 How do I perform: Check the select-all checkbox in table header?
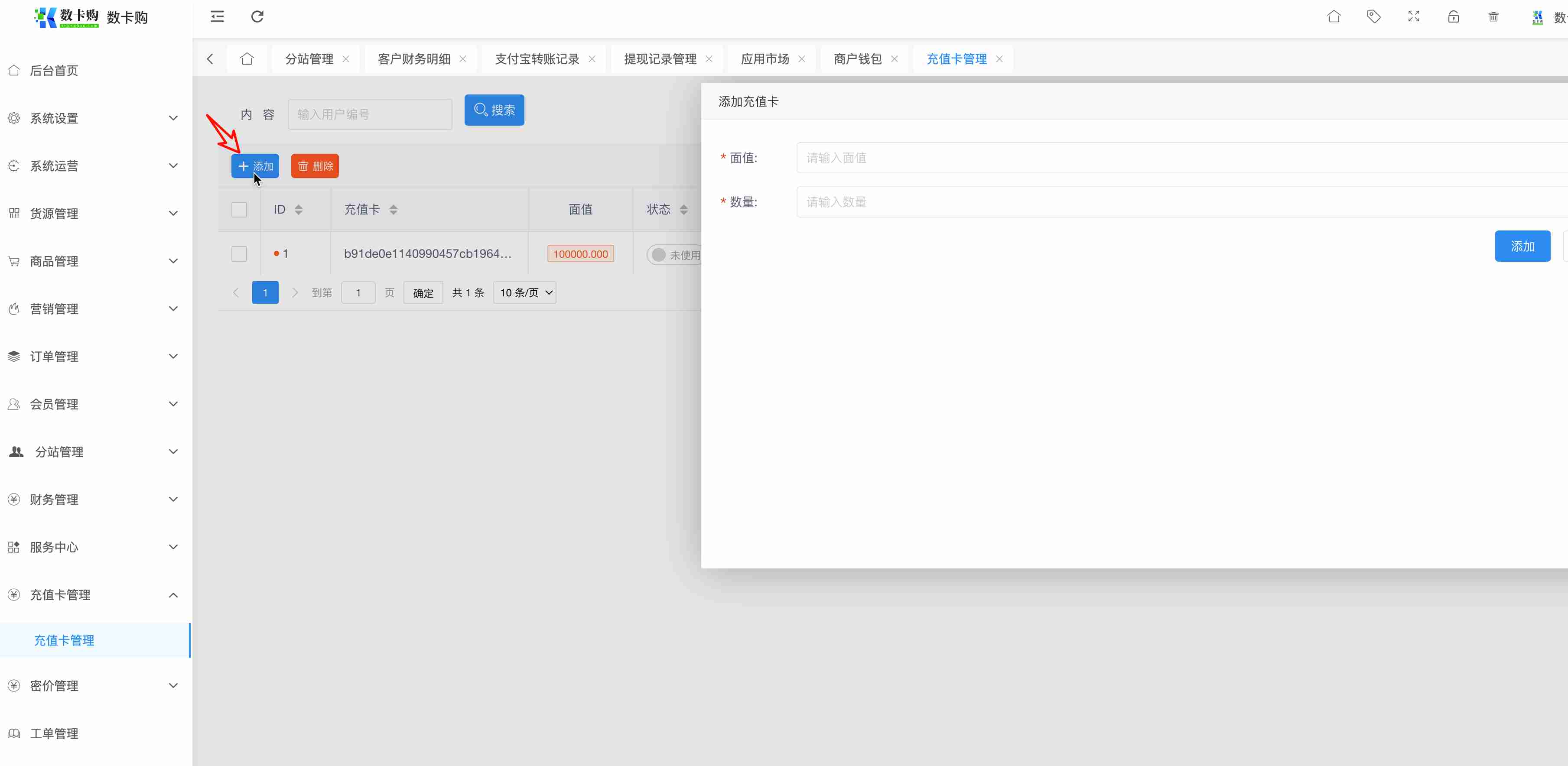(x=239, y=210)
